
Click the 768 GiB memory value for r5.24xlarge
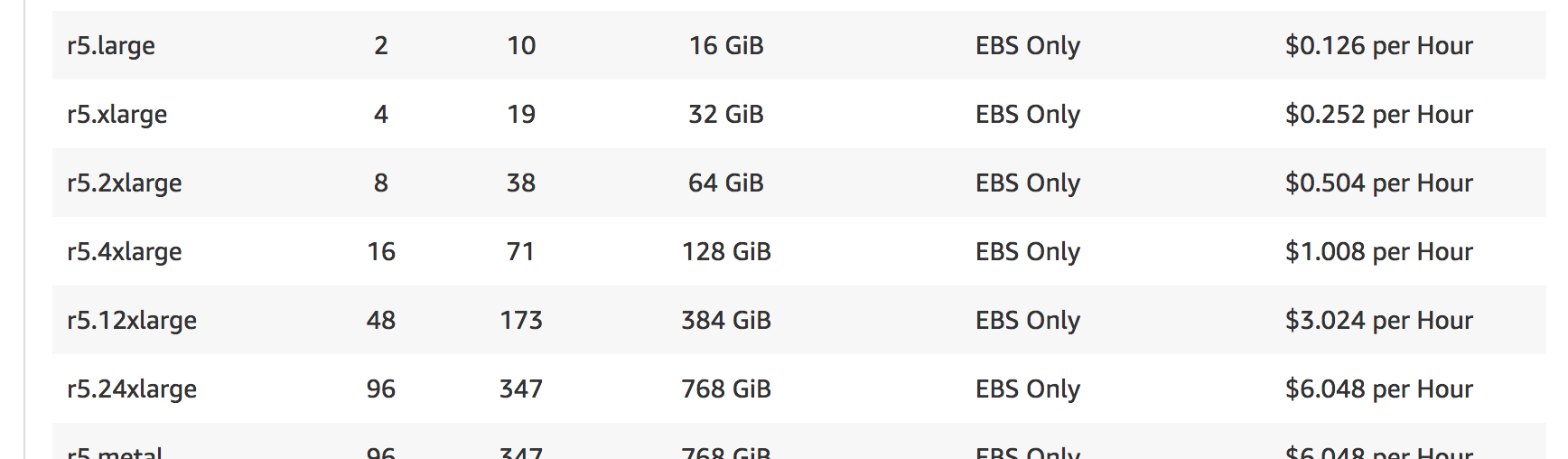(x=726, y=389)
